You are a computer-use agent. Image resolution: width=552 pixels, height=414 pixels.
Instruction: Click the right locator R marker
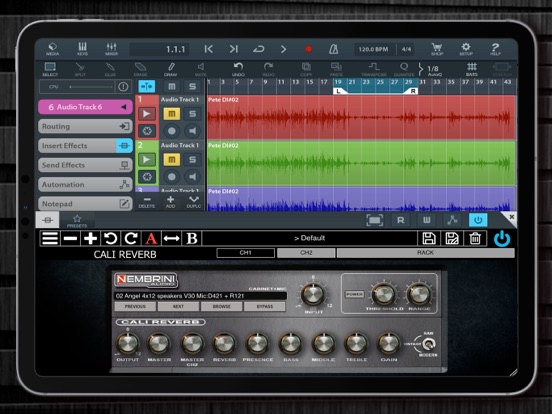click(413, 91)
